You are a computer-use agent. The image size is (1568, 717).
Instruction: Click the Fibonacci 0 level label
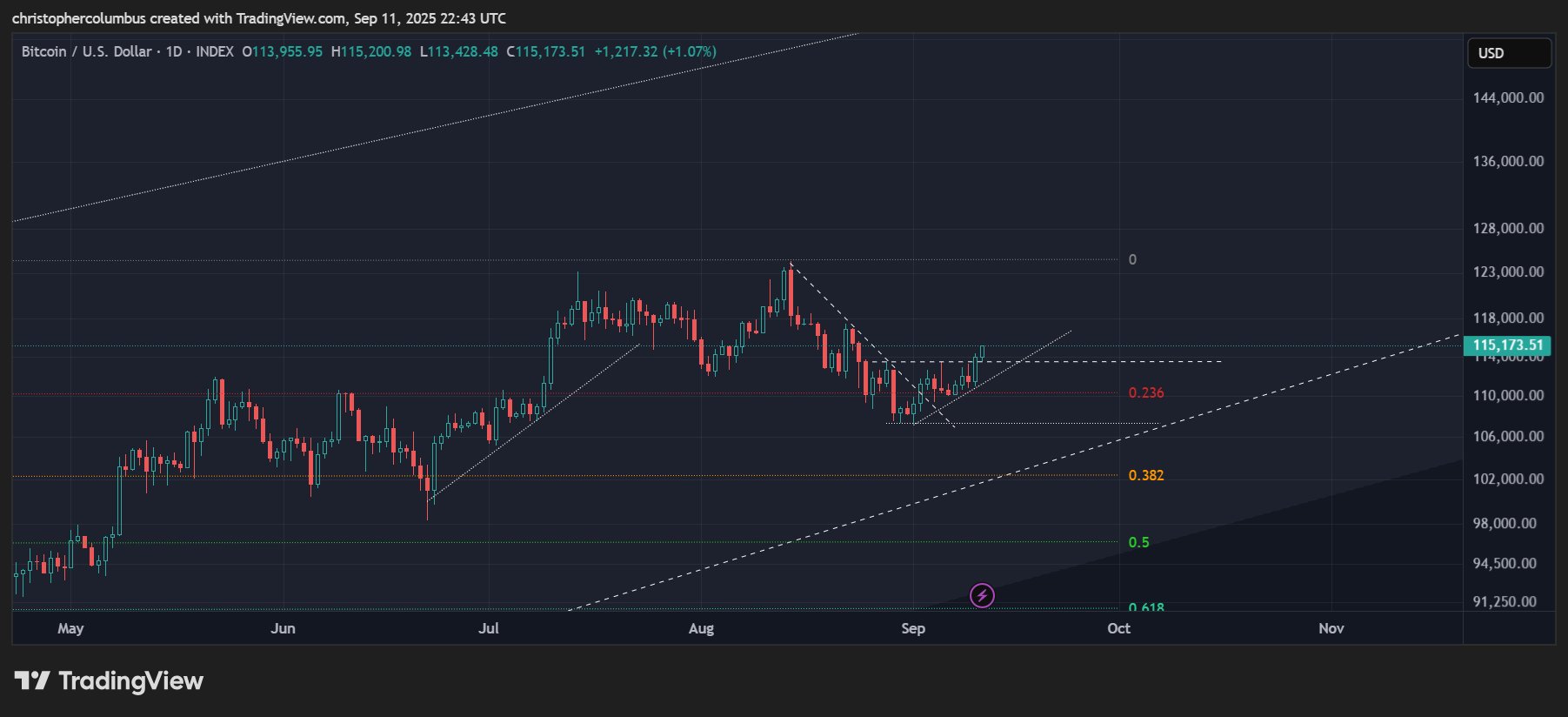(x=1132, y=260)
